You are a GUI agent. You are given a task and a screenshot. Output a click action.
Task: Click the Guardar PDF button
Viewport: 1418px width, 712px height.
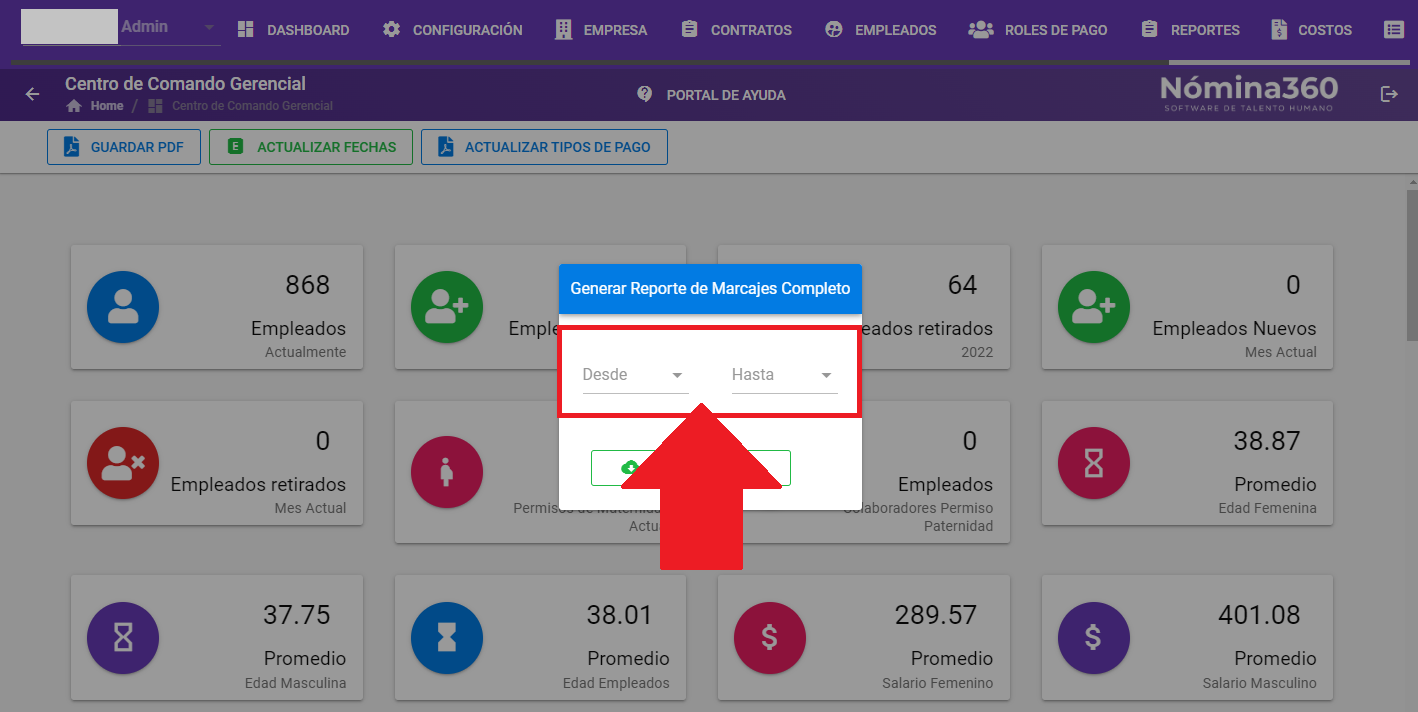123,147
